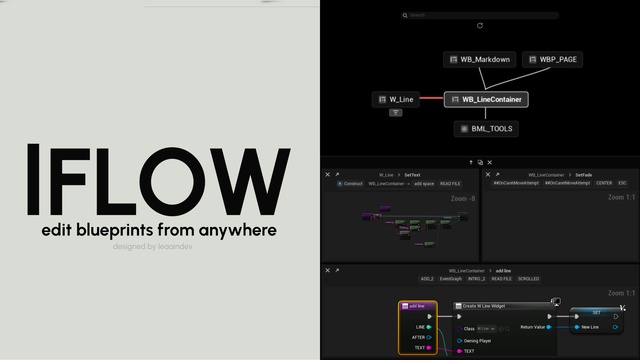
Task: Close the add line graph panel
Action: tap(328, 270)
